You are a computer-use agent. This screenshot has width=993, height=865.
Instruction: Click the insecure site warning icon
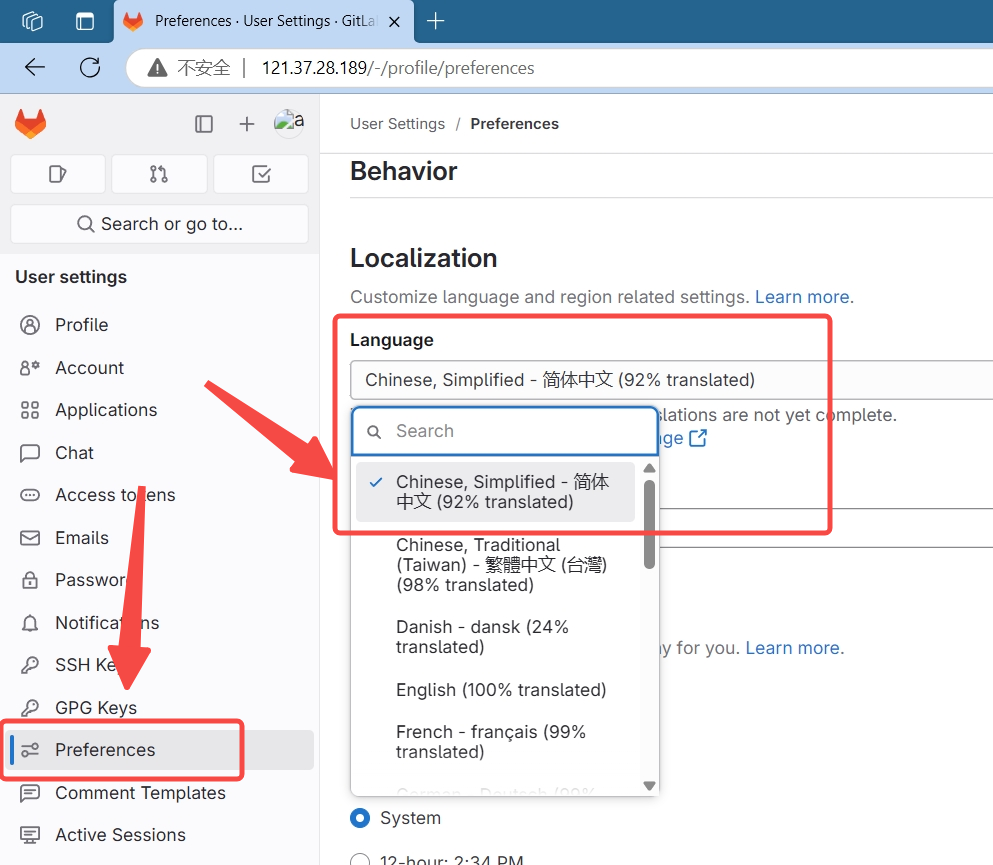157,68
